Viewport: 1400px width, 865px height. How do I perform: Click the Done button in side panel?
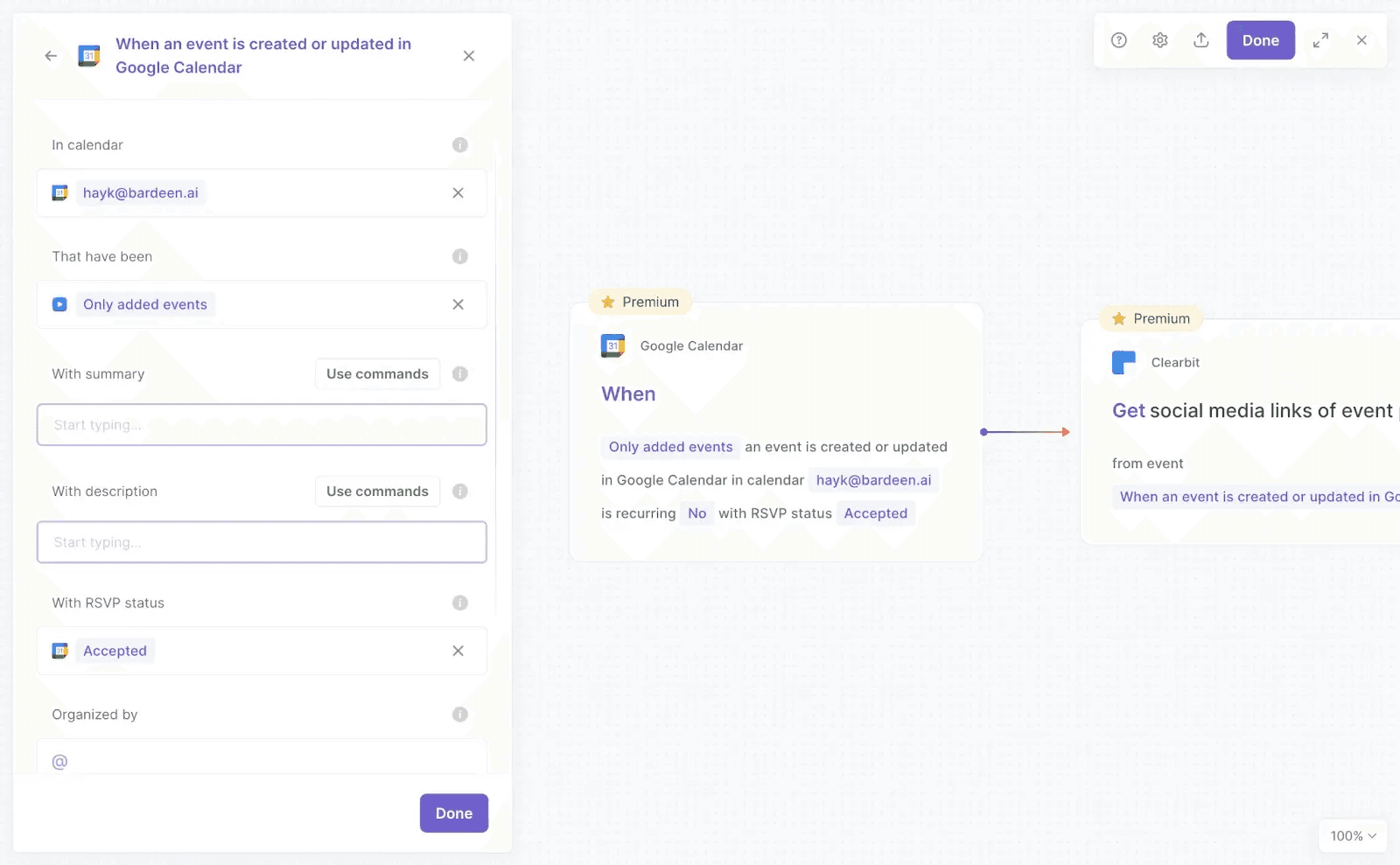454,813
